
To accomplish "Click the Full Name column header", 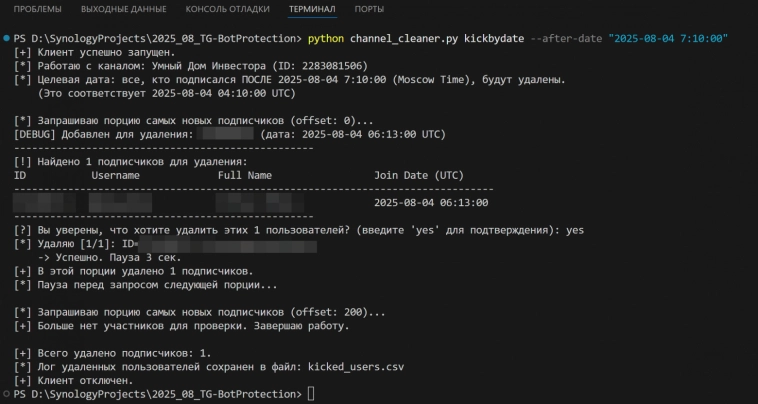I will [245, 175].
